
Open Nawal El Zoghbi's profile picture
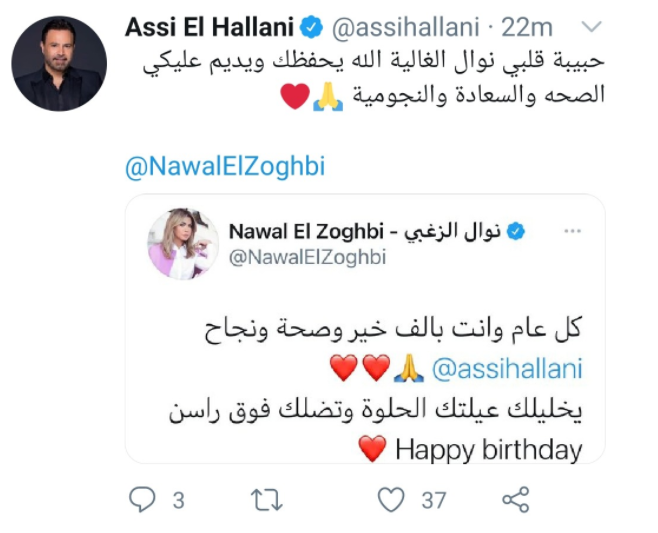tap(183, 244)
